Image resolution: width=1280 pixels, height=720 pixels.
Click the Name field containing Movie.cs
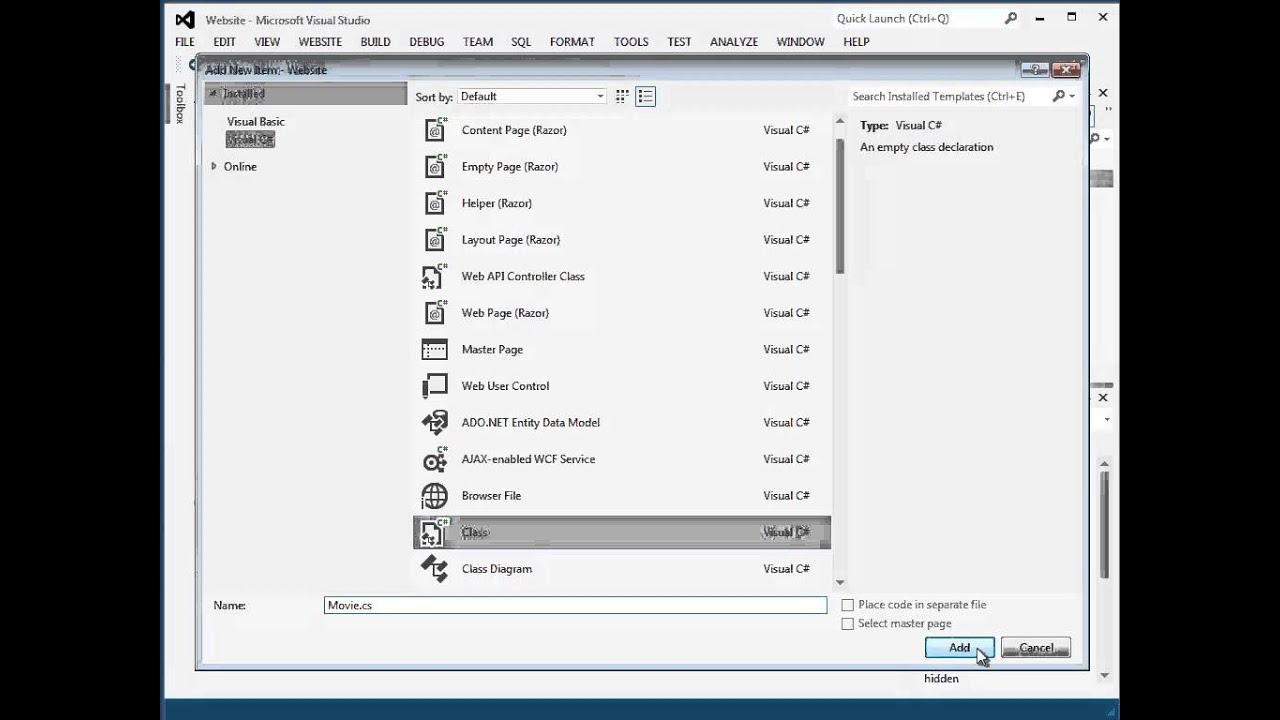(x=576, y=605)
